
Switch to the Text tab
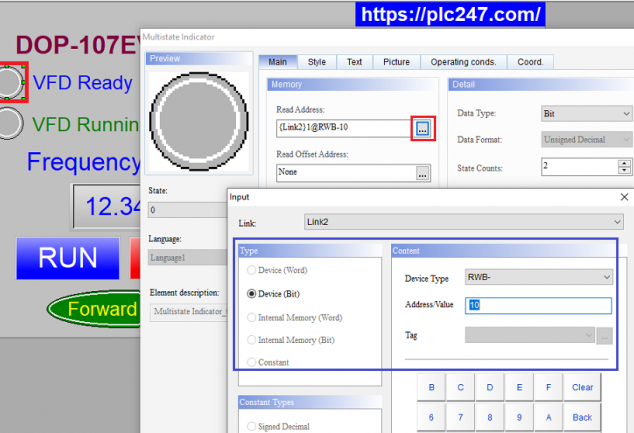(x=354, y=62)
